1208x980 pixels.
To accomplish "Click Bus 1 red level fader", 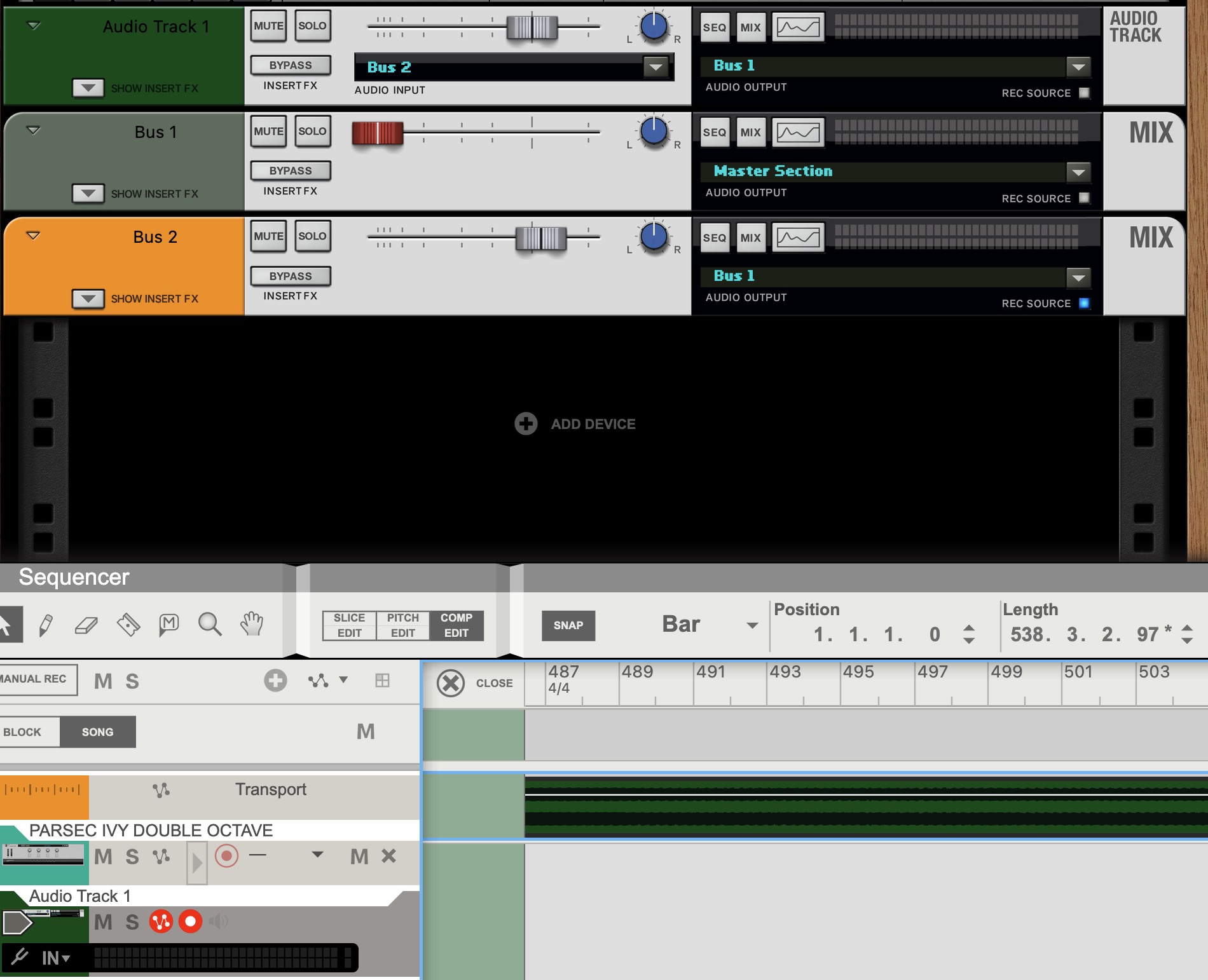I will [x=378, y=132].
